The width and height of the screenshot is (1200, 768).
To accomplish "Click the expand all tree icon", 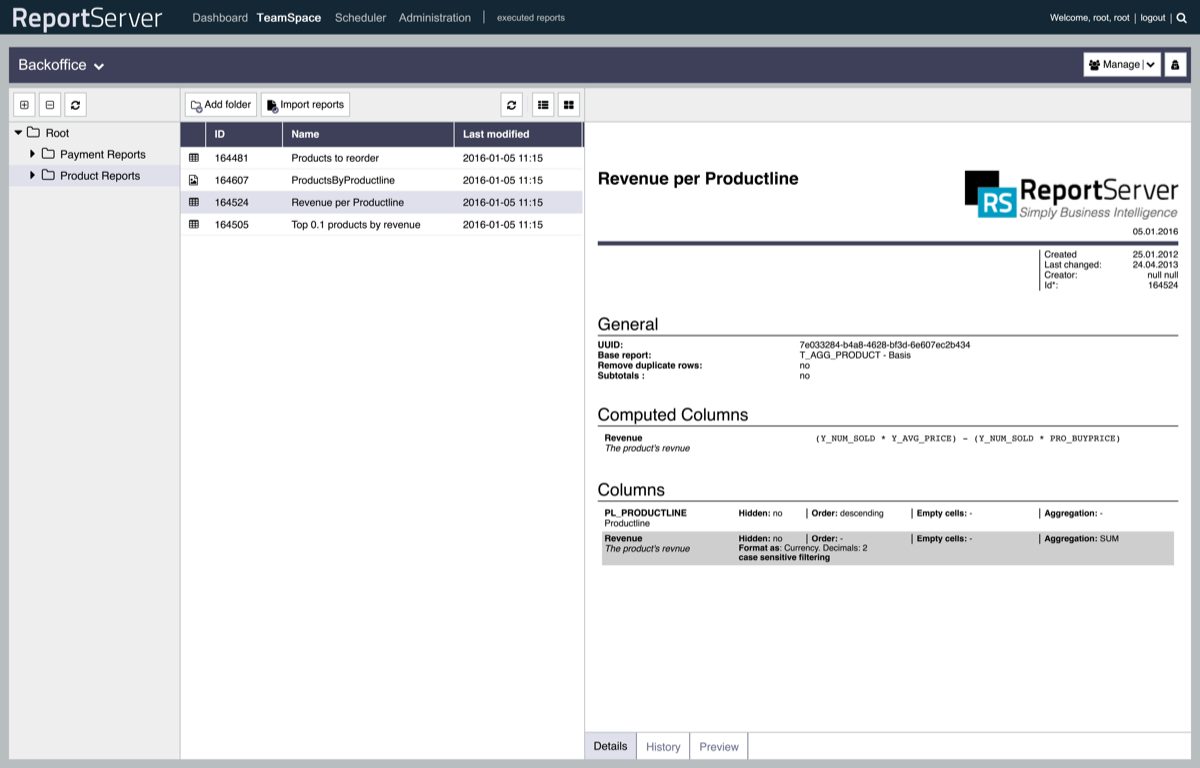I will tap(24, 104).
